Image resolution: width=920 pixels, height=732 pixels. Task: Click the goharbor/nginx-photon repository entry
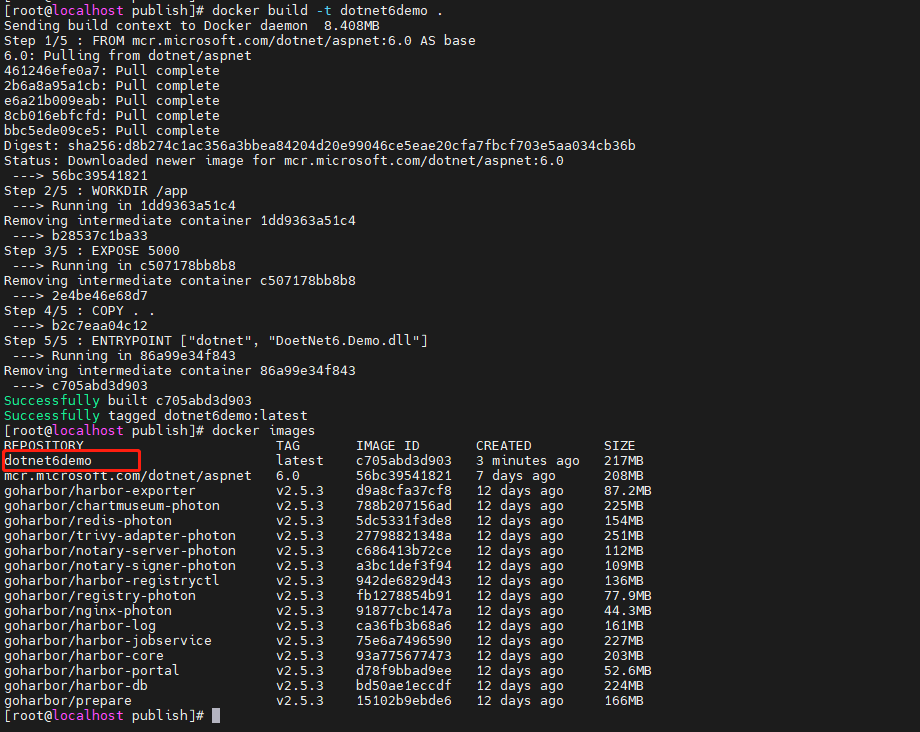pos(88,611)
